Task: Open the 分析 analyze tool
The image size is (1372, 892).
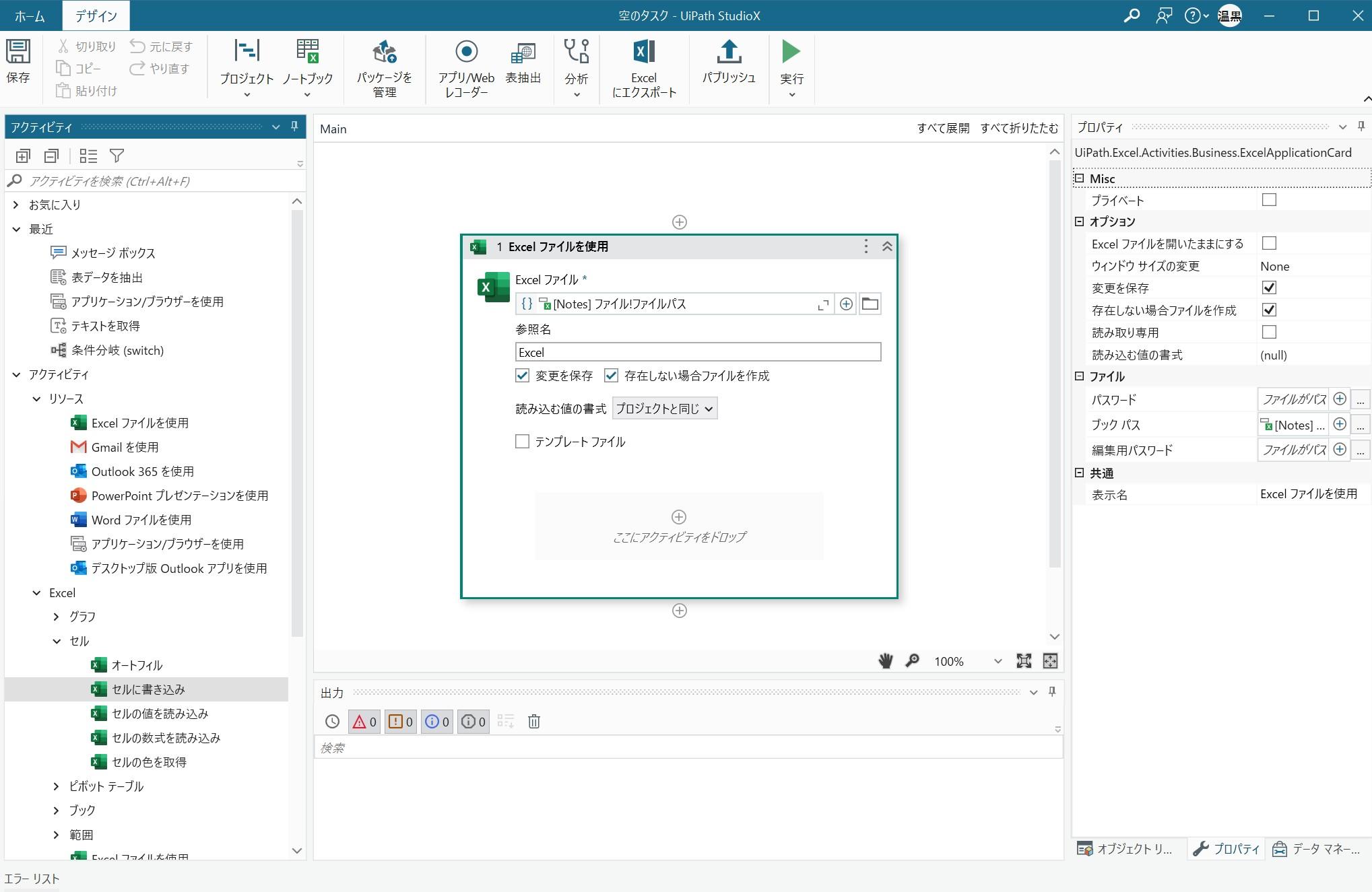Action: point(577,68)
